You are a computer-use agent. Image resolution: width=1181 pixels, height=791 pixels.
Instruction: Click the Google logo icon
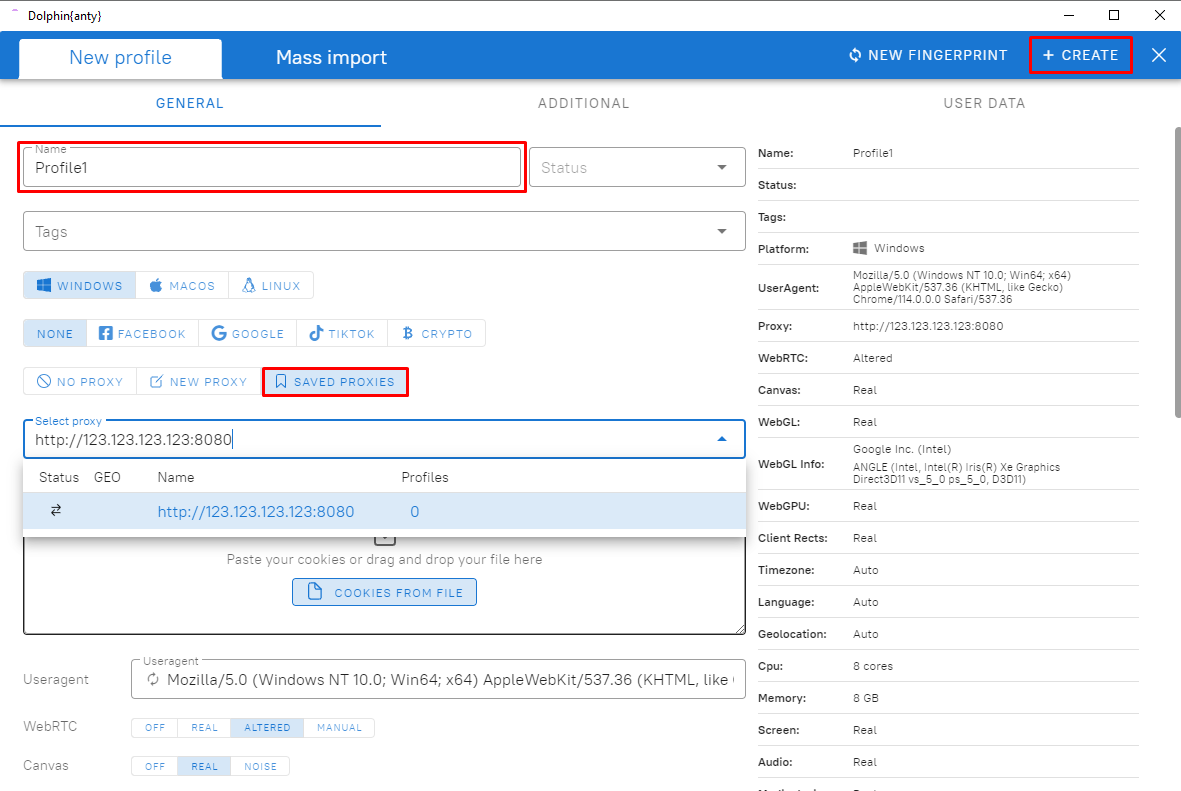tap(218, 333)
